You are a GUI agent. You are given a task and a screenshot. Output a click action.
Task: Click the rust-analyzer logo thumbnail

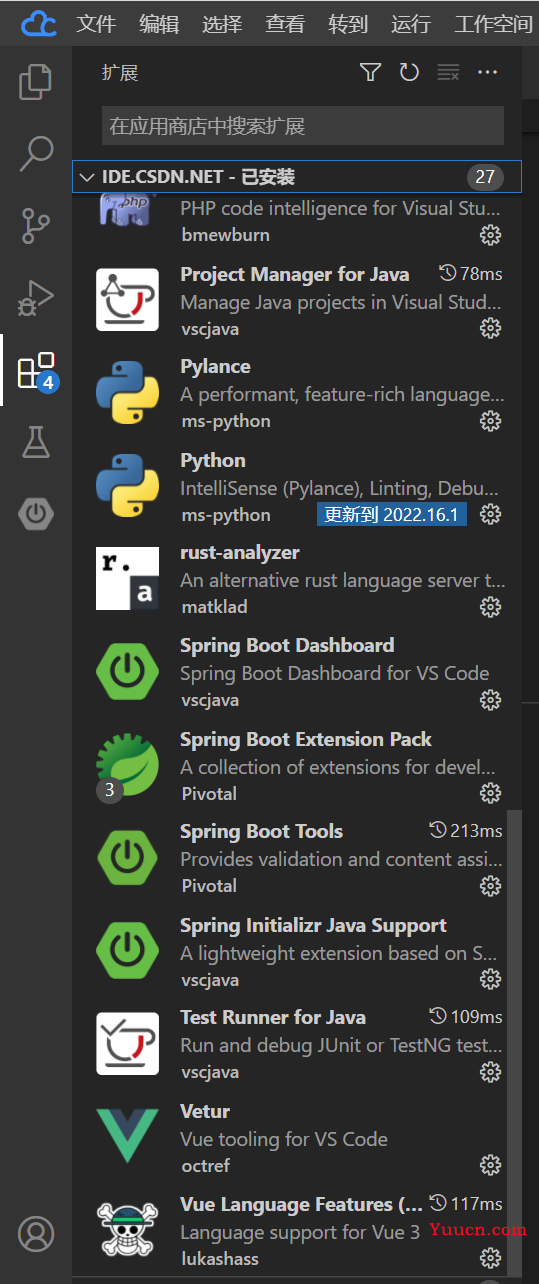click(x=127, y=579)
